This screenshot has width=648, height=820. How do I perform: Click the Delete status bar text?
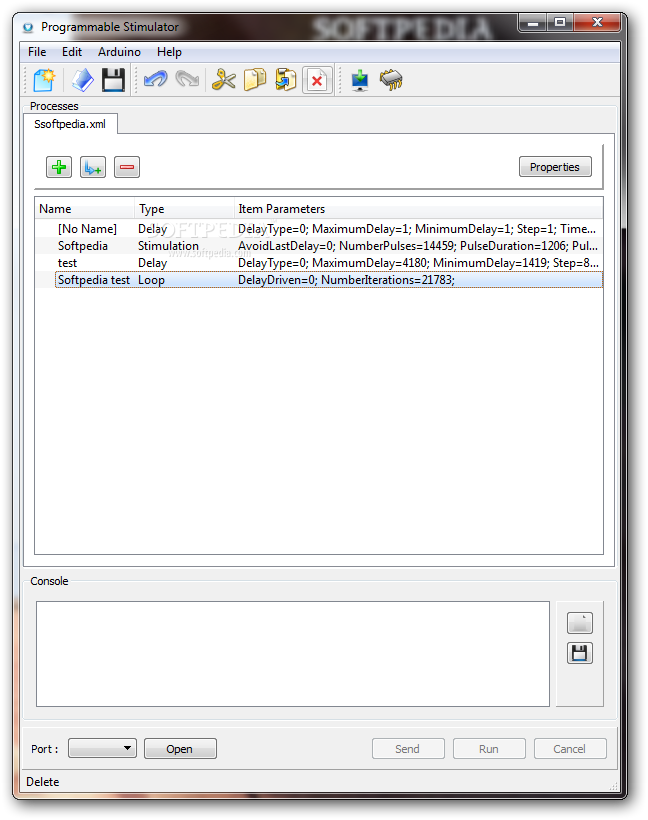coord(43,782)
